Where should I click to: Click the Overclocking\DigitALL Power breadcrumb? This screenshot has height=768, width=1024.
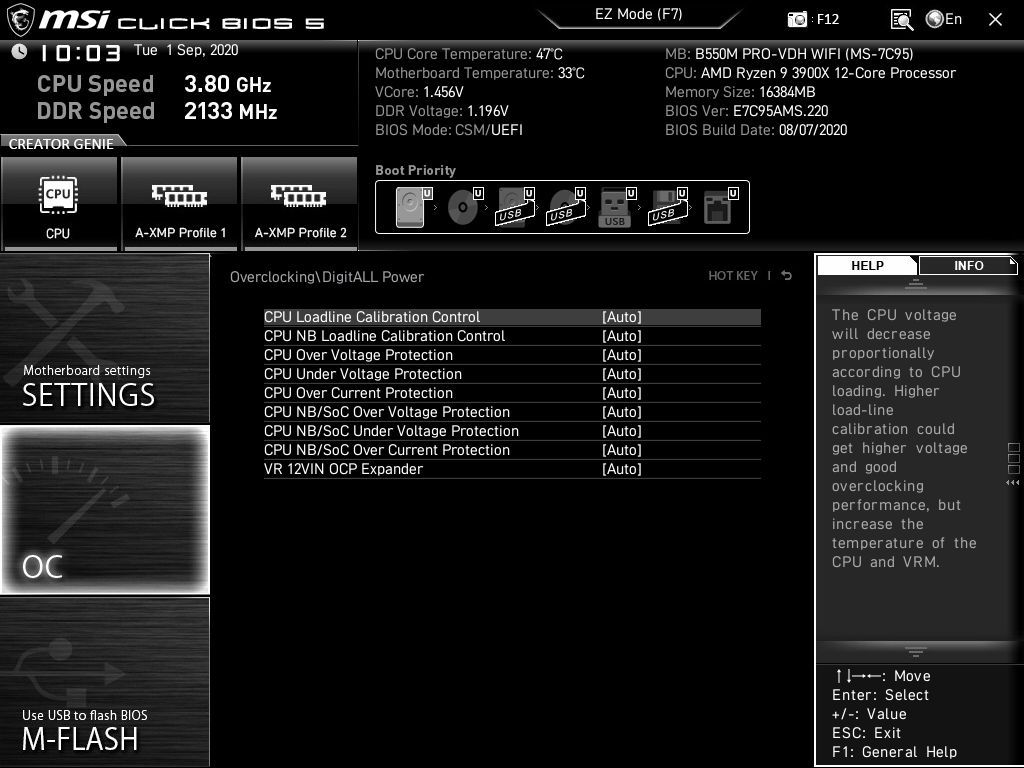click(327, 277)
